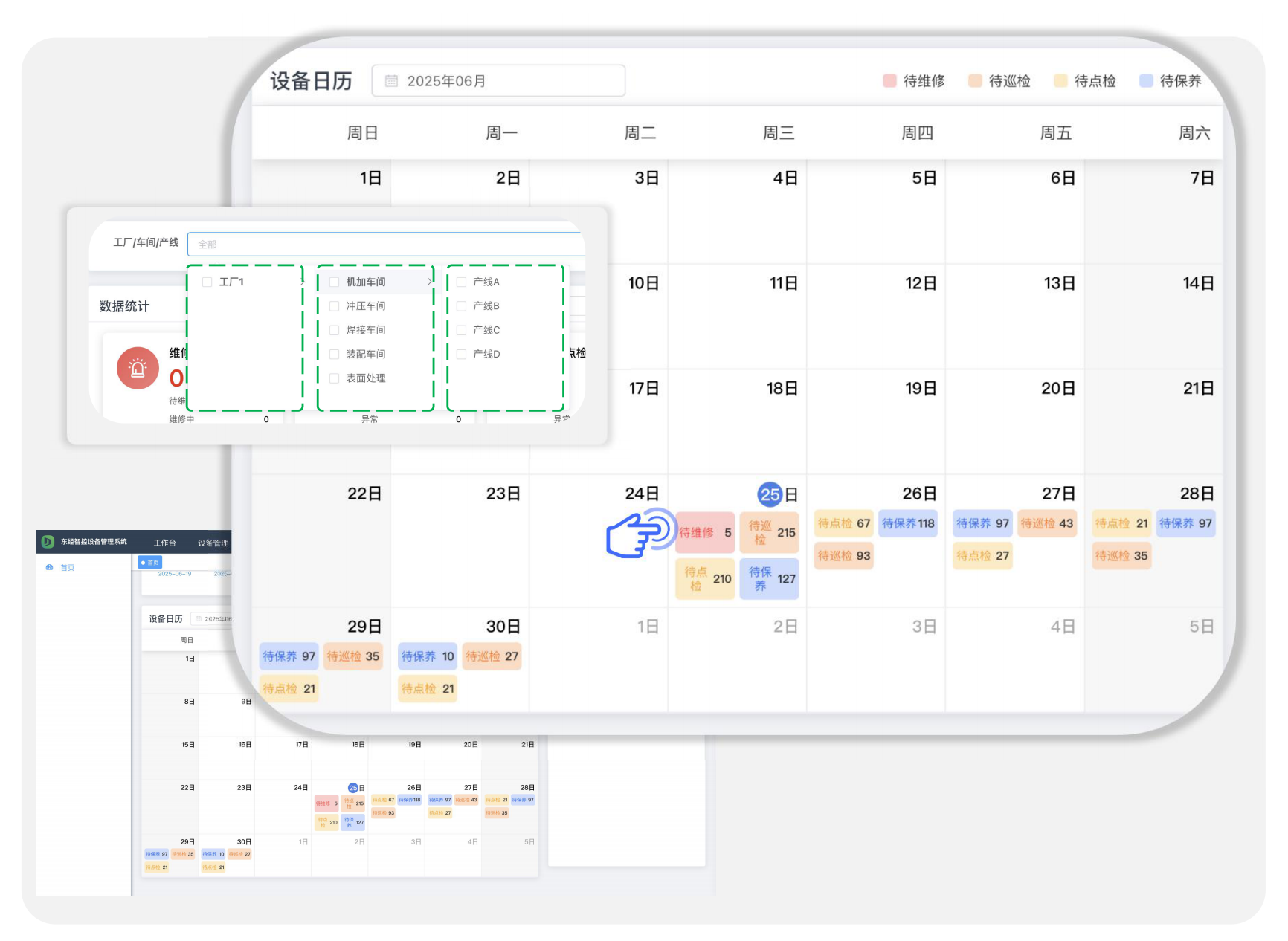Click the 待保养 118 badge on the 26th
Screen dimensions: 1288x941
[x=907, y=523]
